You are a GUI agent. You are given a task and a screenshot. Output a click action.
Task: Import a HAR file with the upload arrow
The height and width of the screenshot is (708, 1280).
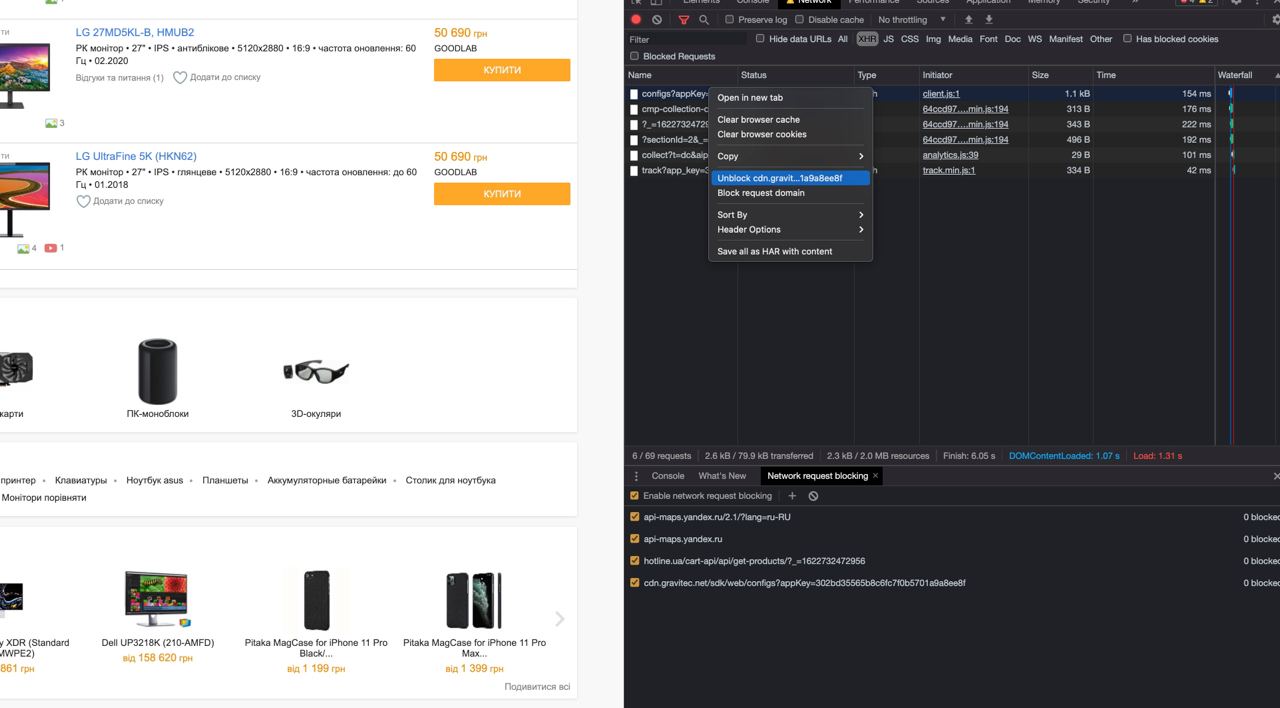tap(968, 19)
